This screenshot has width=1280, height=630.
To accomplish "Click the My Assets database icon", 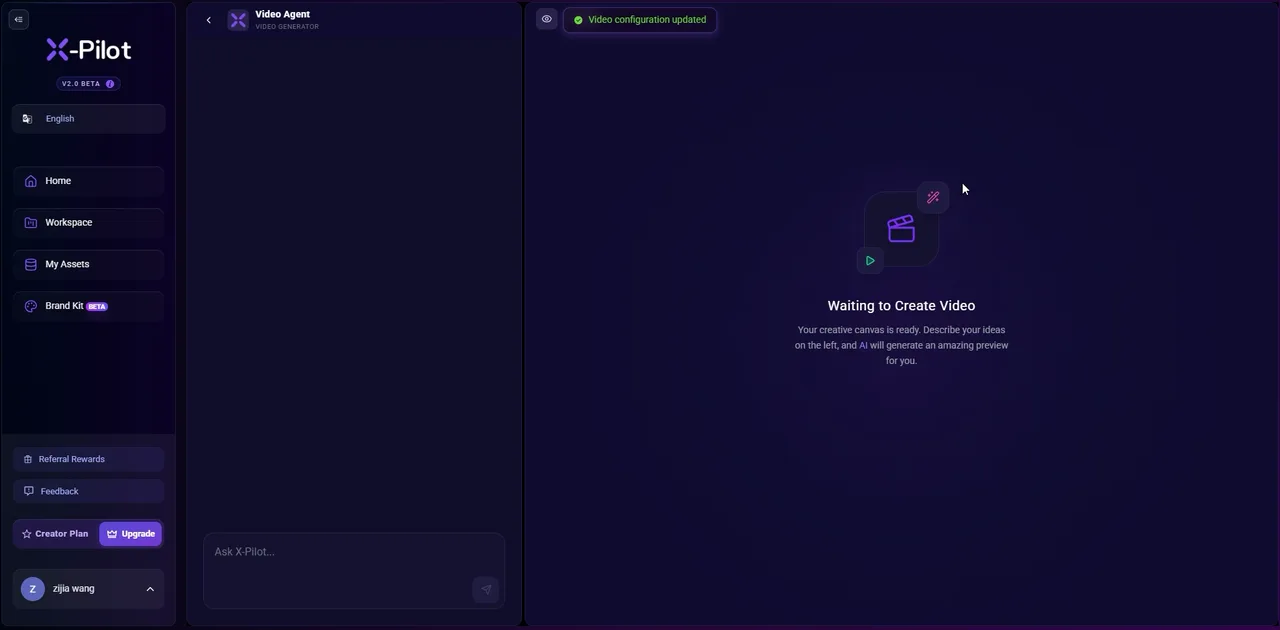I will tap(30, 264).
